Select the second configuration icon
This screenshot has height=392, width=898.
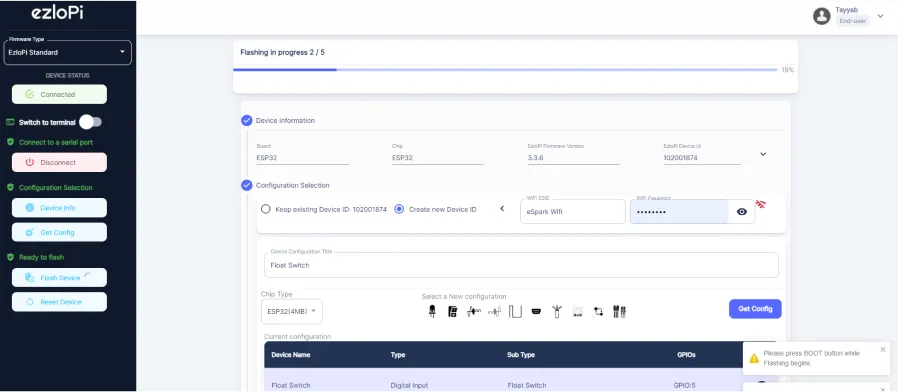coord(452,311)
